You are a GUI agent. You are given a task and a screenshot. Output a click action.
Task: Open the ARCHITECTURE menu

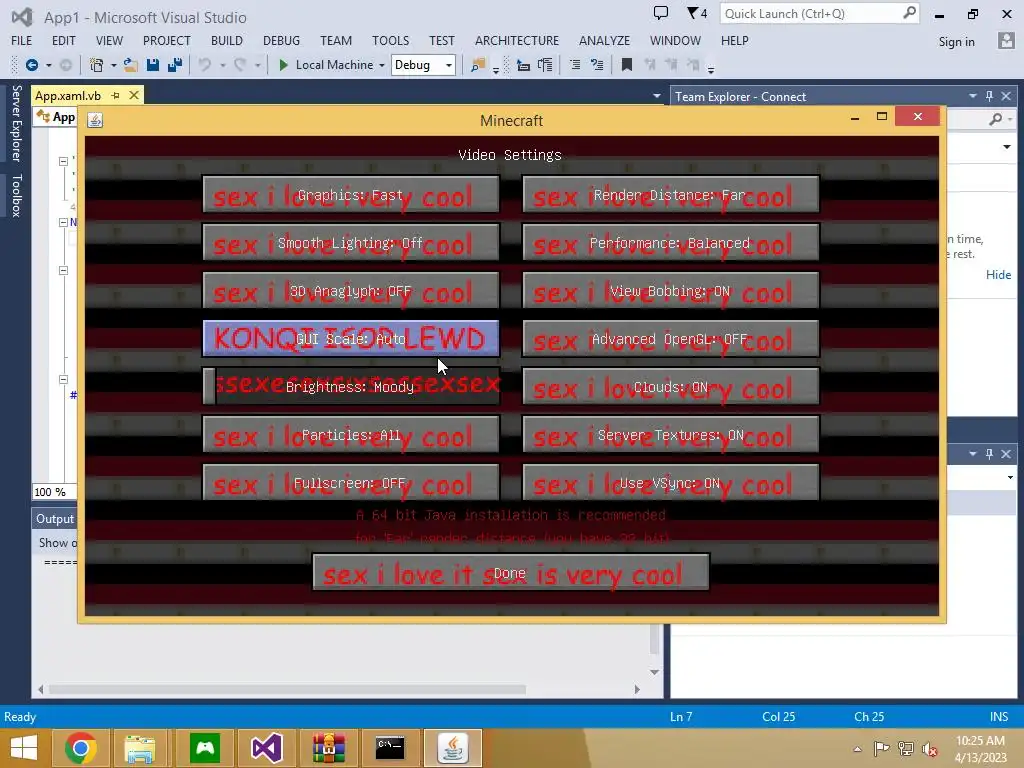(x=517, y=40)
